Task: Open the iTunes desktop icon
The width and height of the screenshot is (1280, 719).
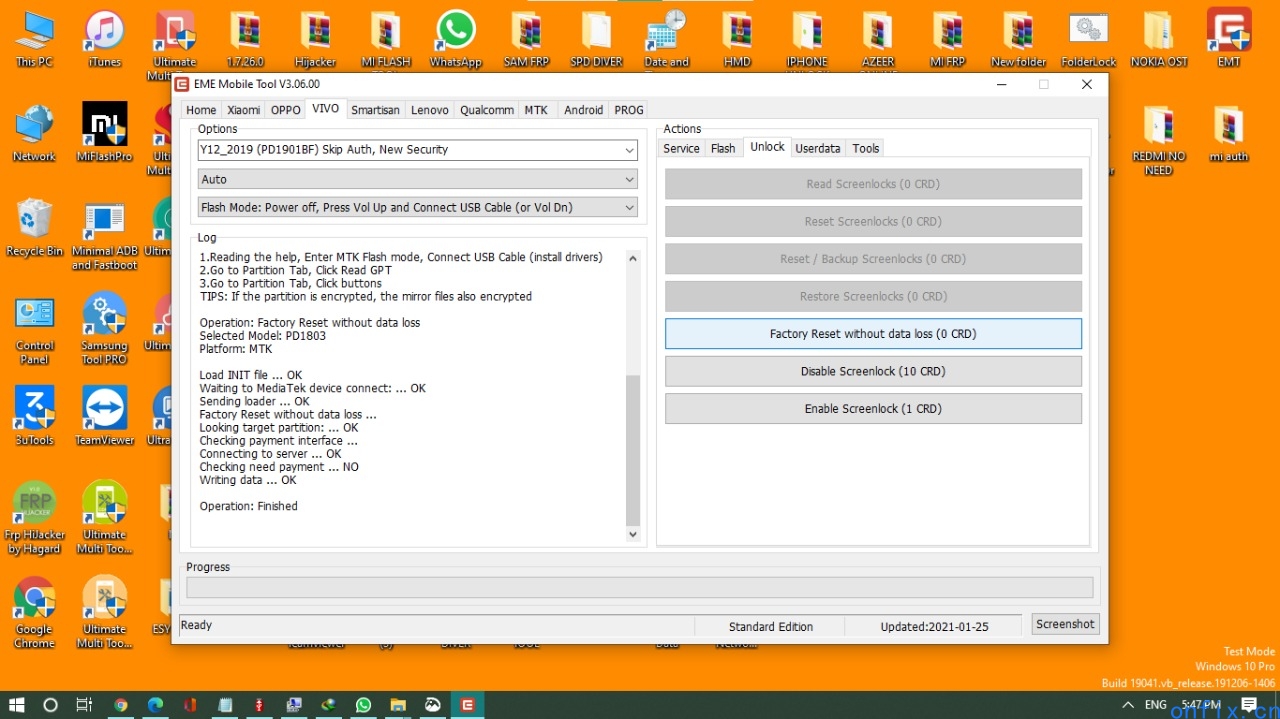Action: pos(104,38)
